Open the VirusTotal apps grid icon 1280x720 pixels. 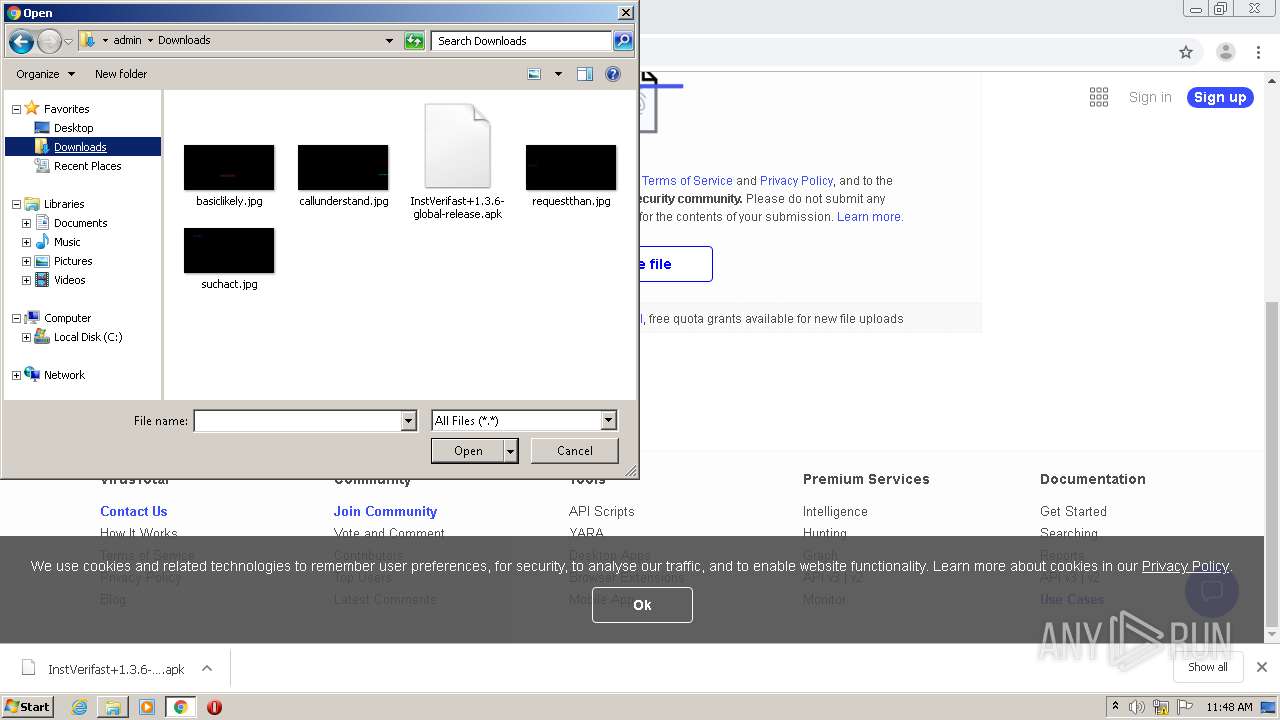click(x=1099, y=97)
